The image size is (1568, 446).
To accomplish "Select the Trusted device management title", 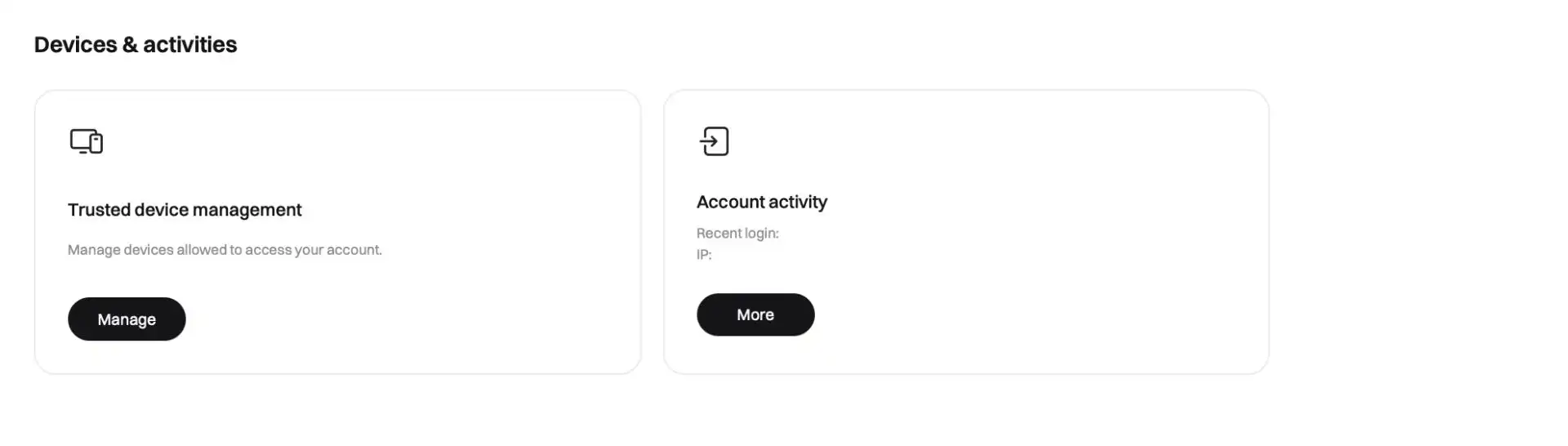I will pyautogui.click(x=185, y=210).
